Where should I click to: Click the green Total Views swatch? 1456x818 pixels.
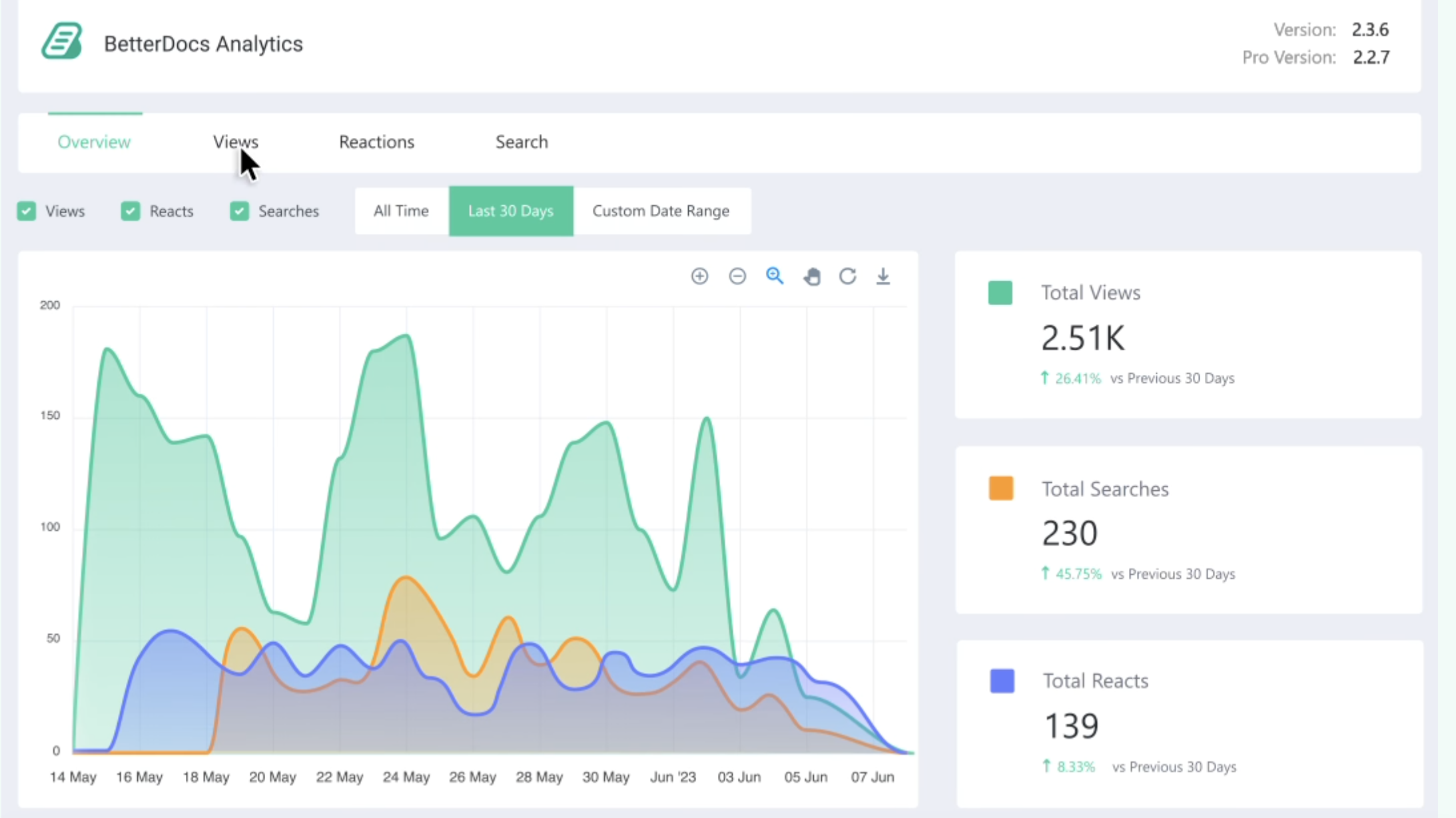1000,293
